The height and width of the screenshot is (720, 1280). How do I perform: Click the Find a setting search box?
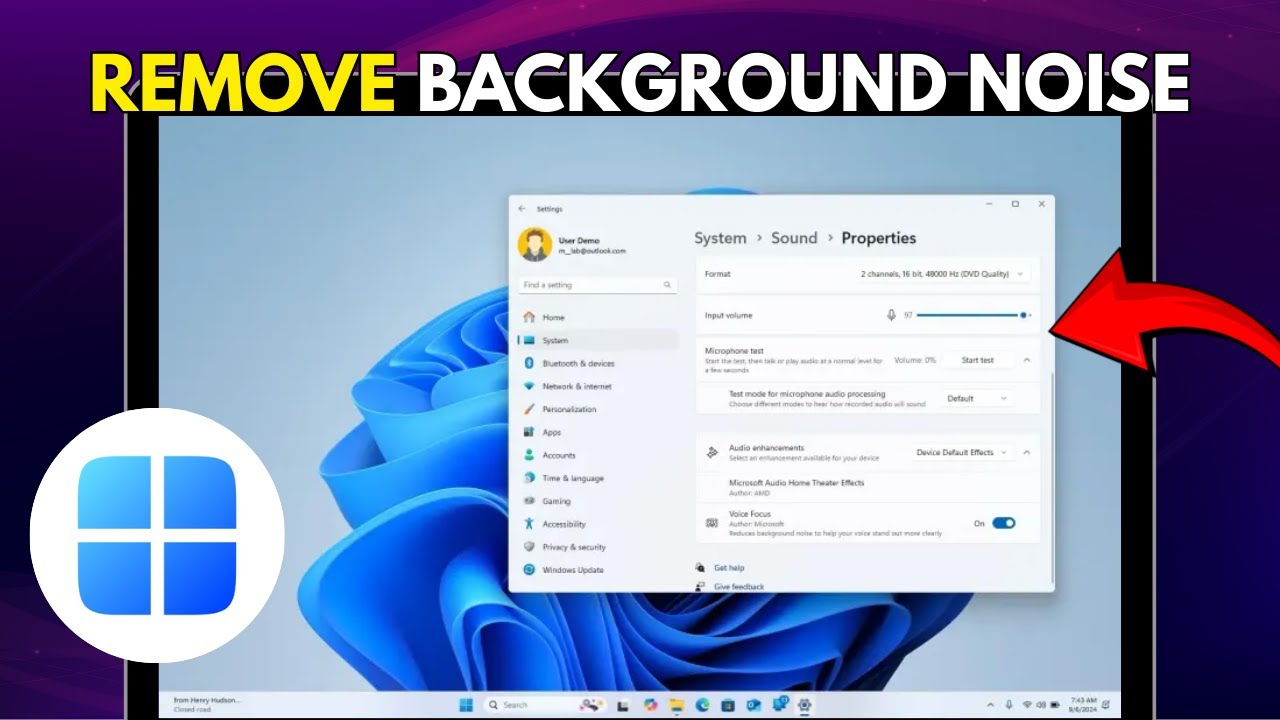click(x=598, y=285)
